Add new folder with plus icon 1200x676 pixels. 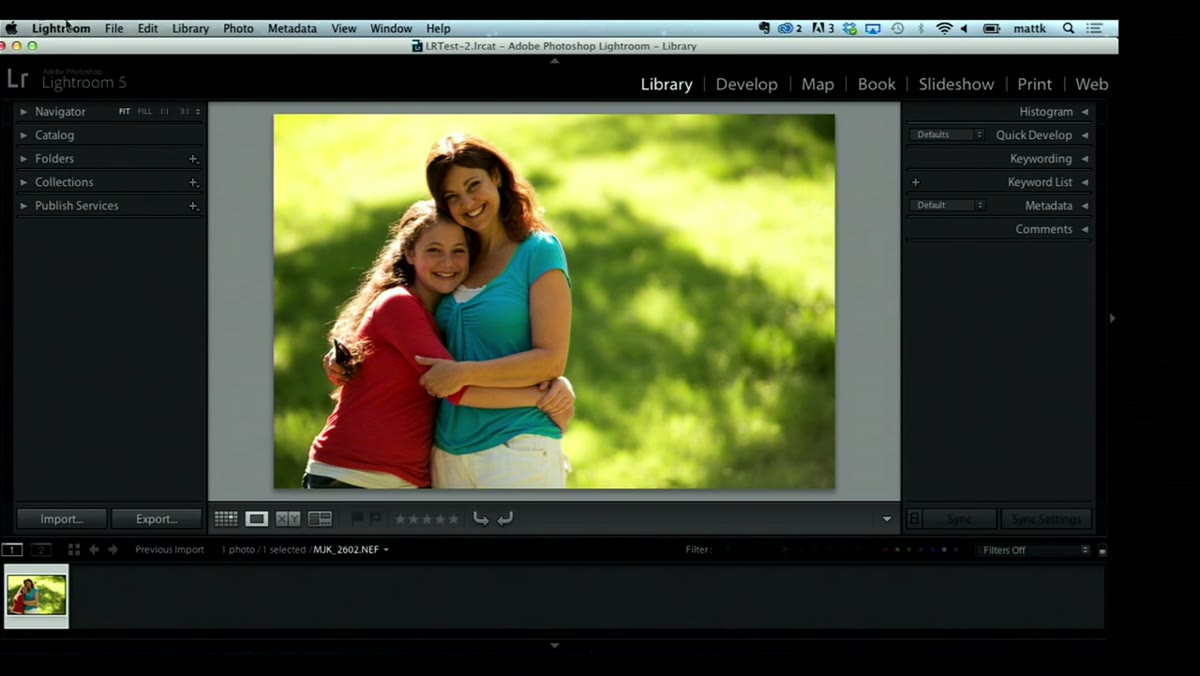point(193,159)
